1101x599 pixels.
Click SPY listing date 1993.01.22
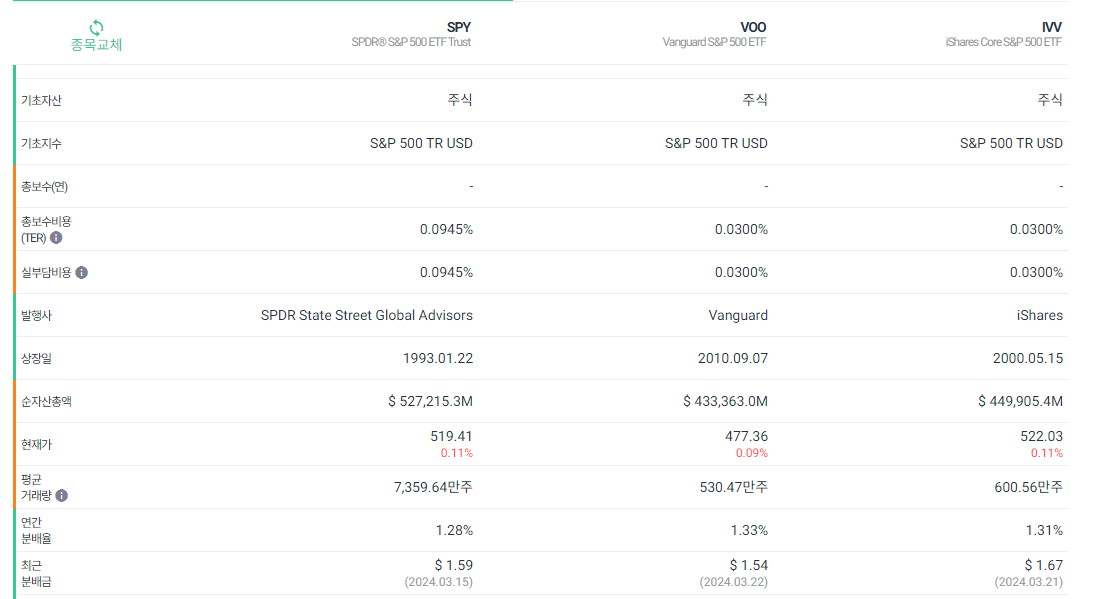point(438,359)
